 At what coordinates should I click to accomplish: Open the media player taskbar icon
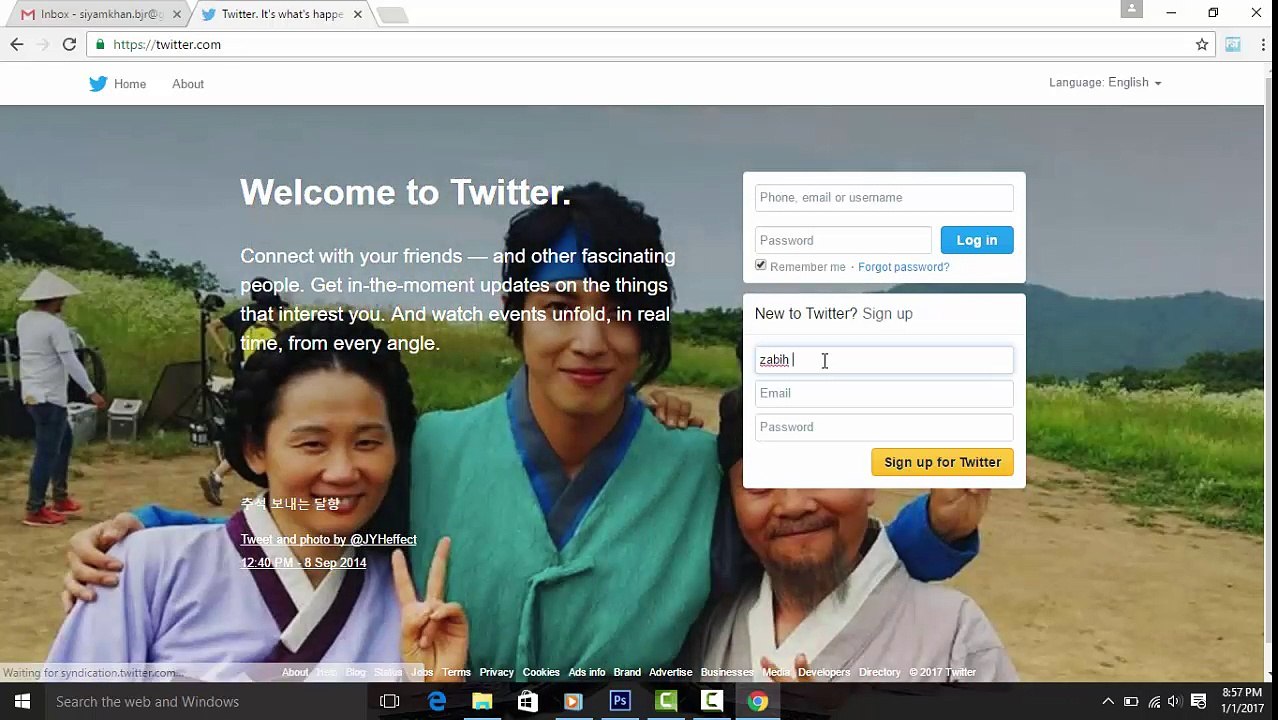(573, 701)
